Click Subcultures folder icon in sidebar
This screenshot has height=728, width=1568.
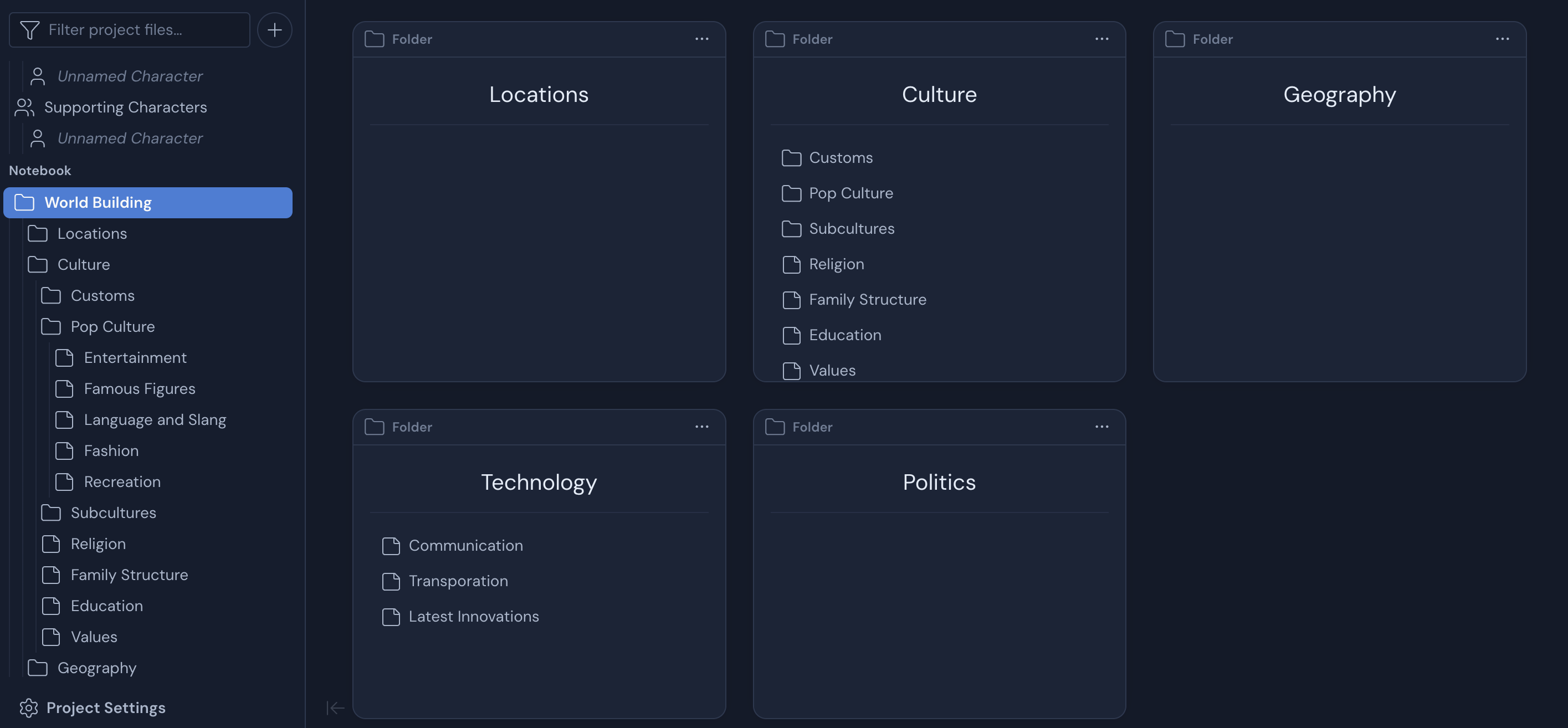pyautogui.click(x=50, y=512)
